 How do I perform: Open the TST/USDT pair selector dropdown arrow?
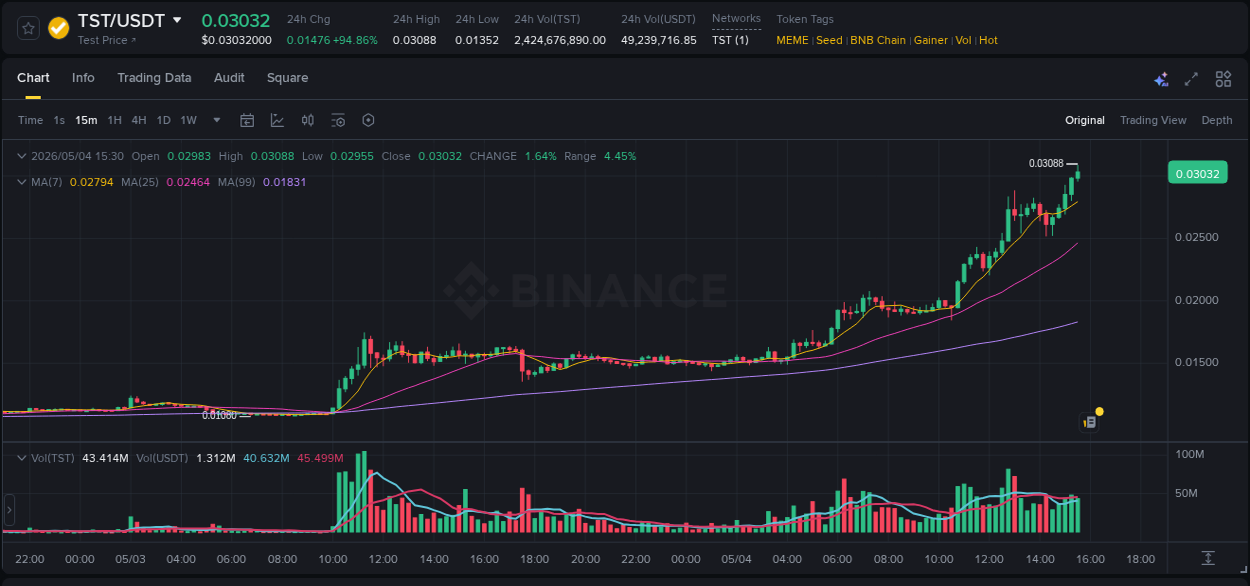(x=177, y=20)
